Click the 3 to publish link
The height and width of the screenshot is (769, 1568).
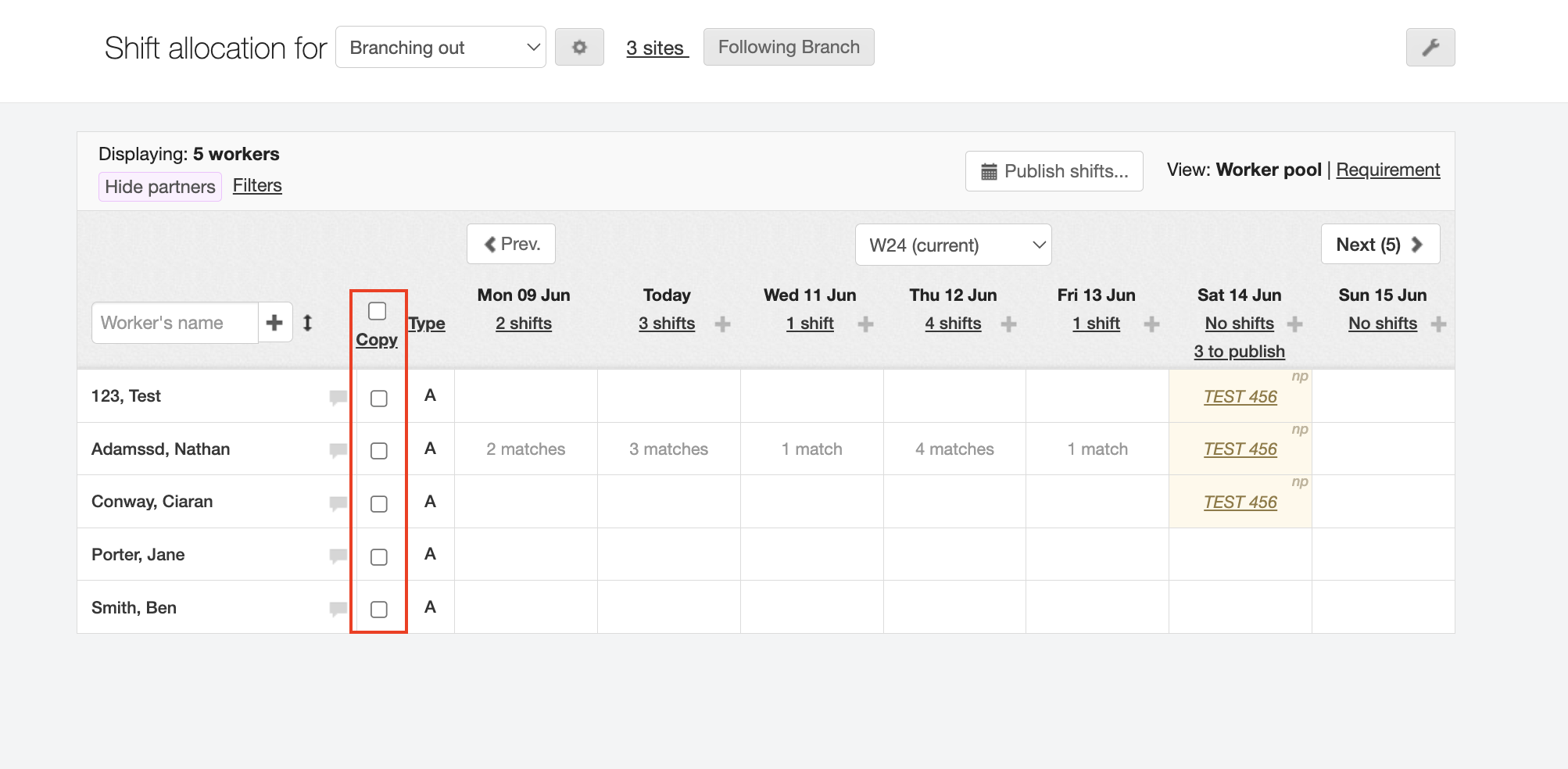pos(1239,352)
